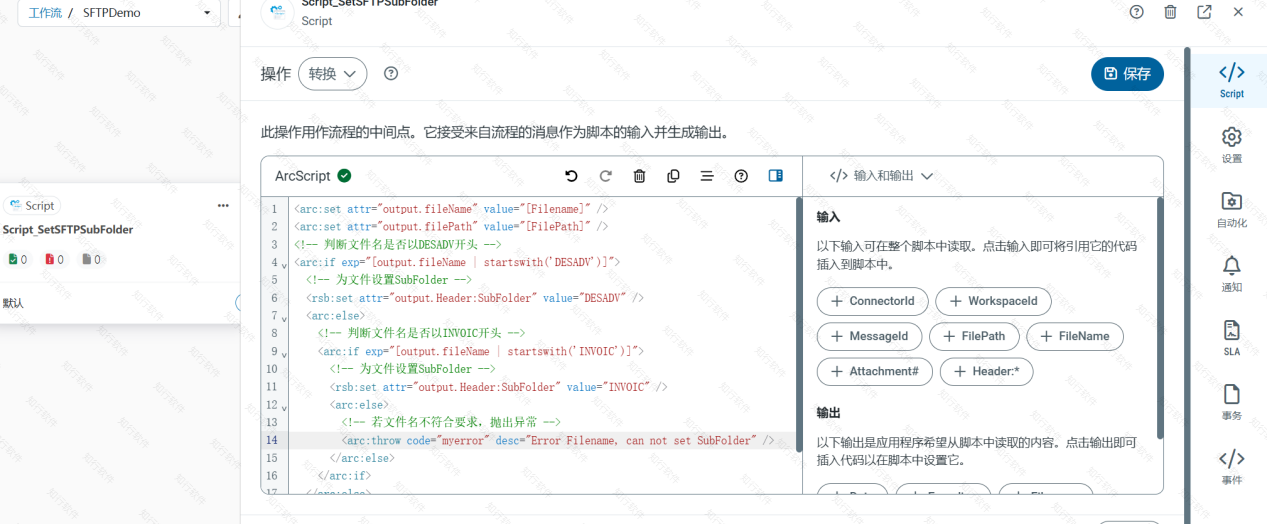The height and width of the screenshot is (524, 1267).
Task: Open the 转换 operation dropdown
Action: (332, 73)
